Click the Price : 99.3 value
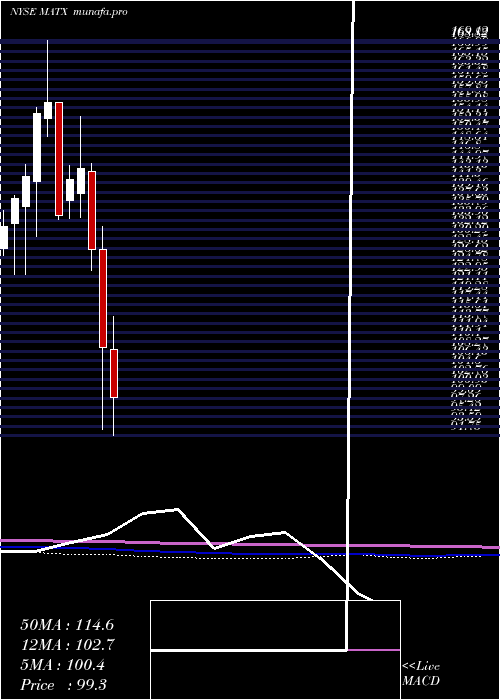This screenshot has height=700, width=500. (x=63, y=685)
